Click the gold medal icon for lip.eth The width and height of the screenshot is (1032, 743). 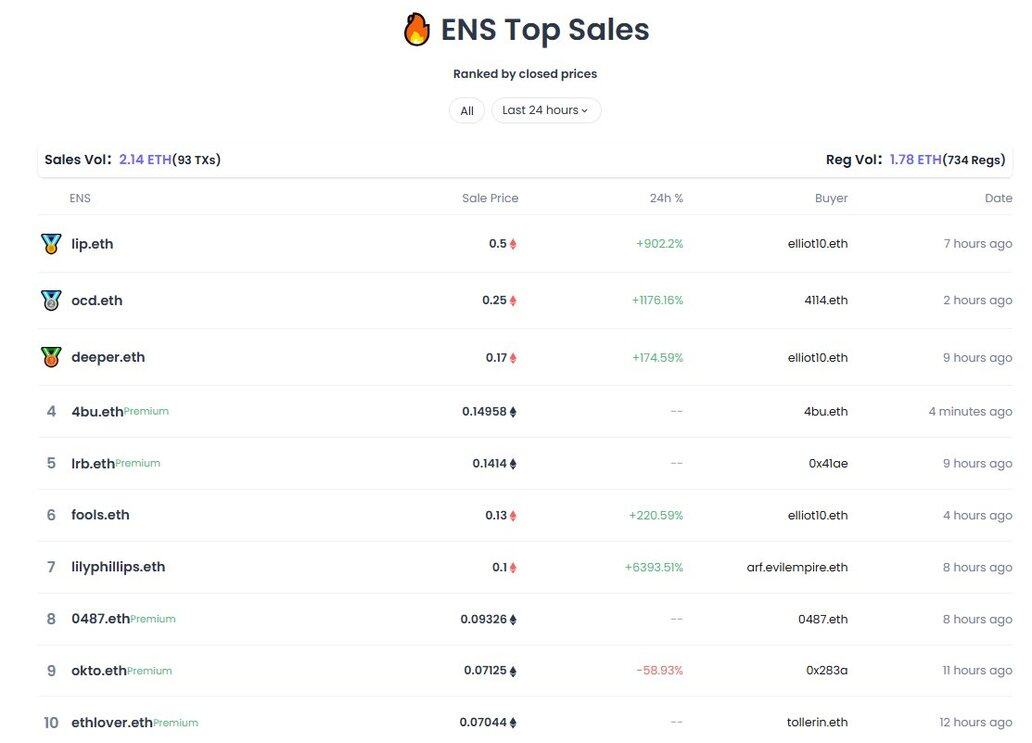pos(51,243)
